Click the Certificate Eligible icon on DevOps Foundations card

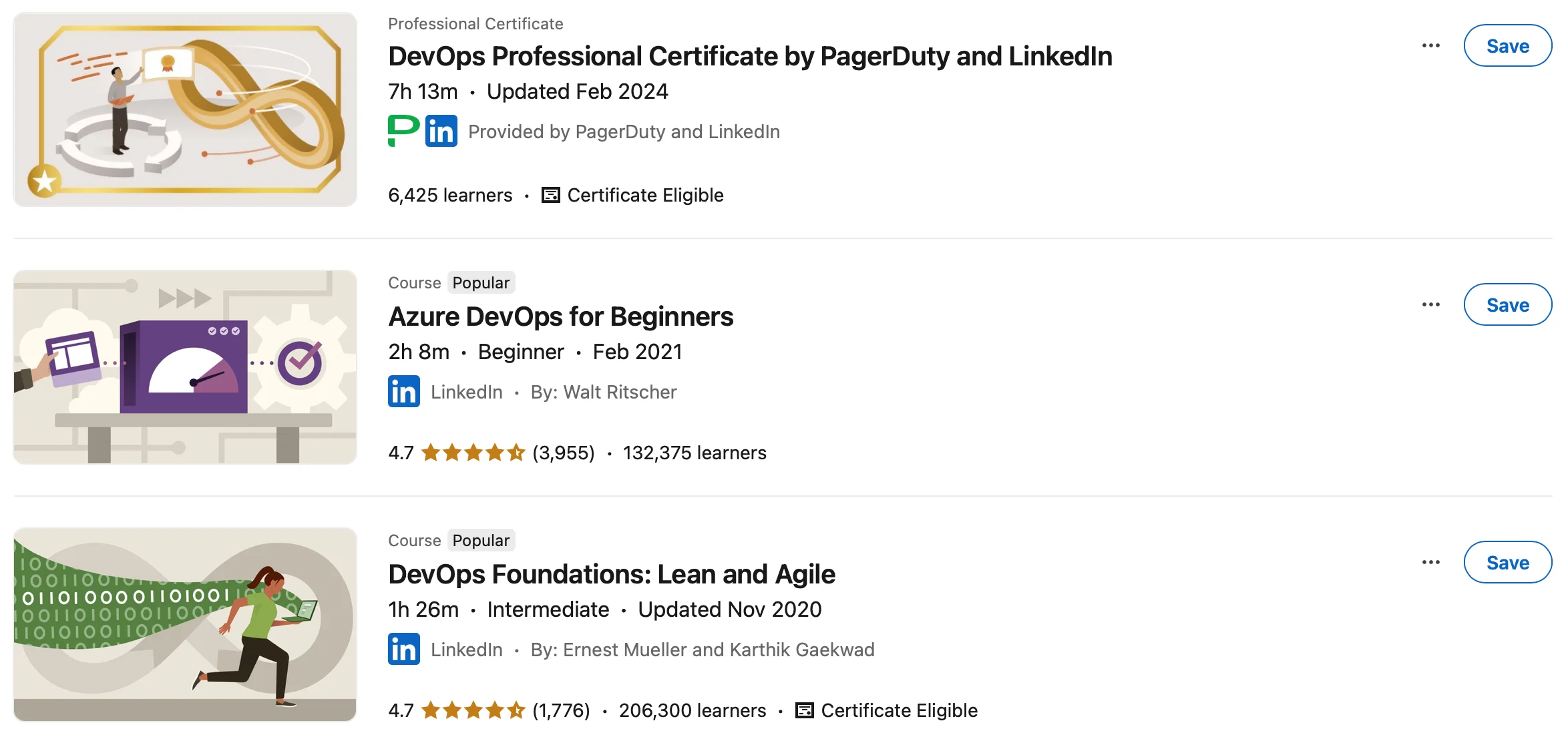click(x=805, y=710)
